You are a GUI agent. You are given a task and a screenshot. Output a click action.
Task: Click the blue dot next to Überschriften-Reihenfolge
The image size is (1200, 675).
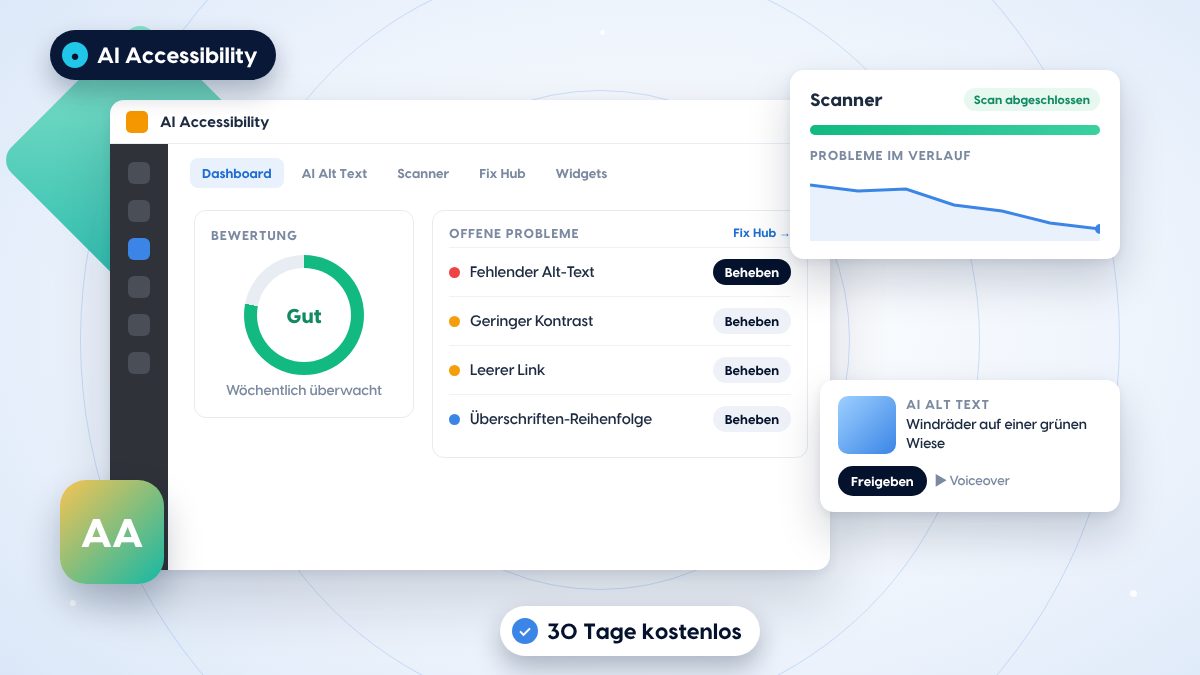pyautogui.click(x=454, y=419)
